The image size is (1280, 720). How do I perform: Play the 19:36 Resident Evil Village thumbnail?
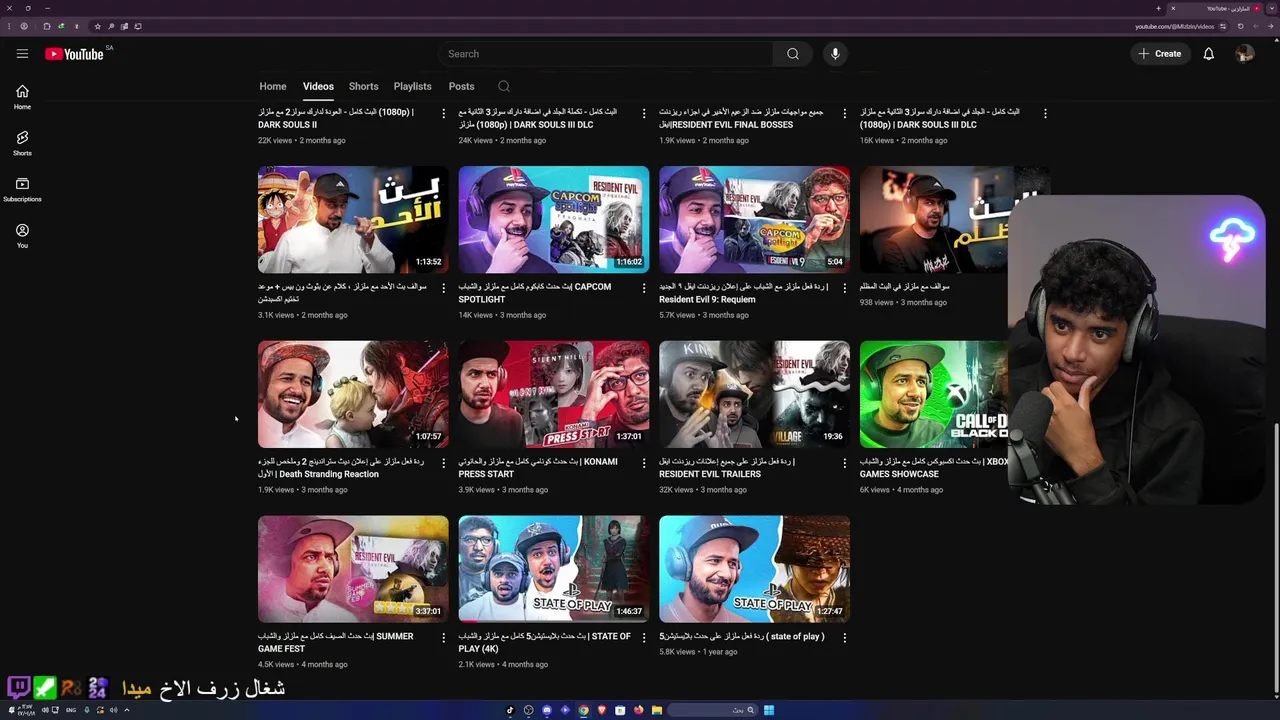pos(754,395)
